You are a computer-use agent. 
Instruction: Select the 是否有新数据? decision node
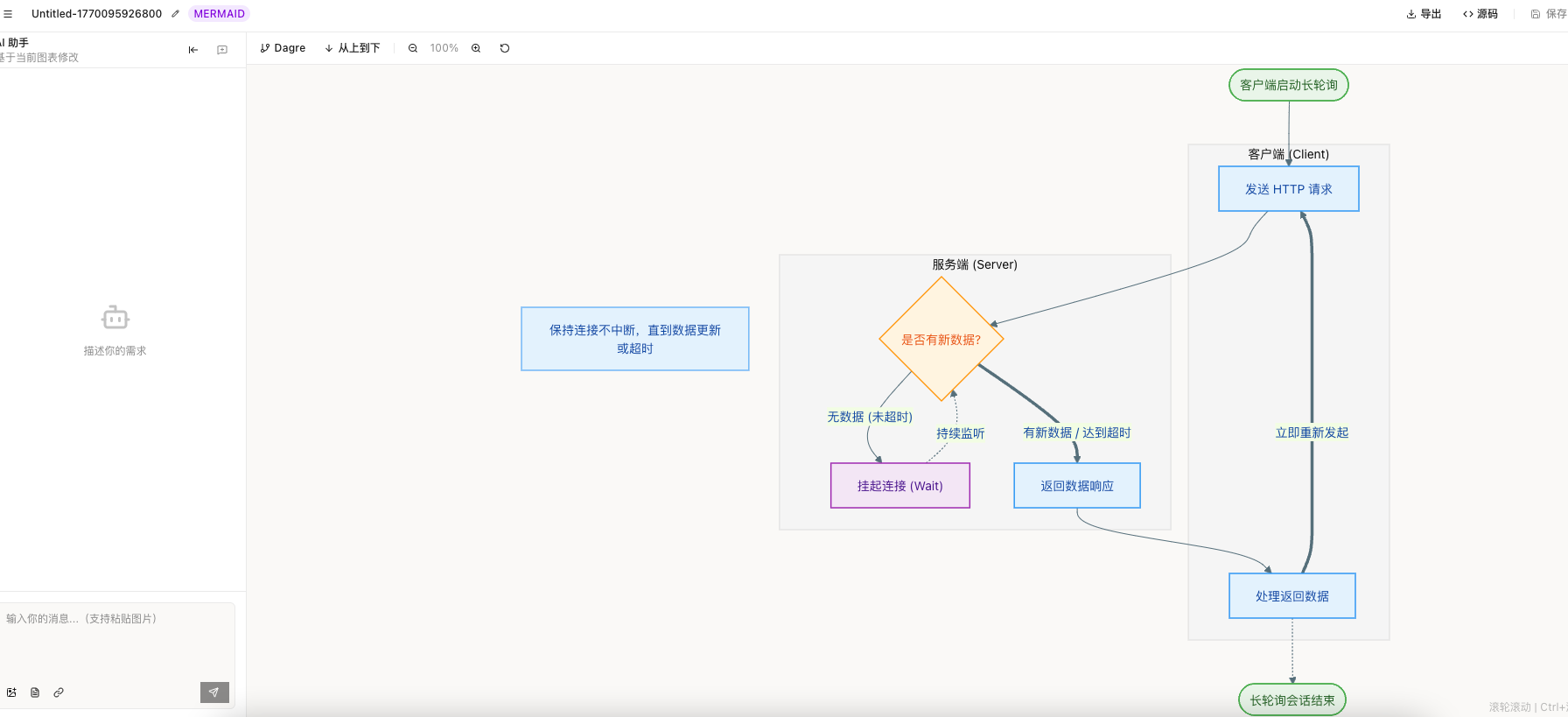pos(941,340)
